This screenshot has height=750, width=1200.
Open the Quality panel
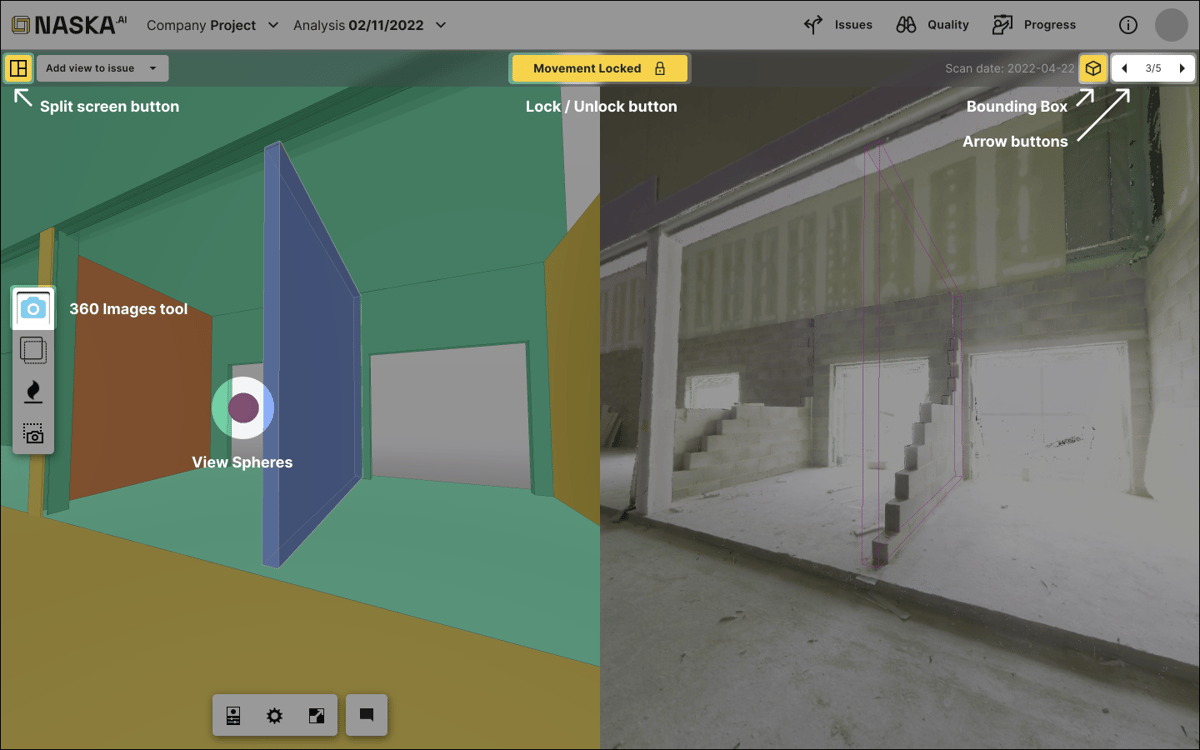pyautogui.click(x=932, y=24)
